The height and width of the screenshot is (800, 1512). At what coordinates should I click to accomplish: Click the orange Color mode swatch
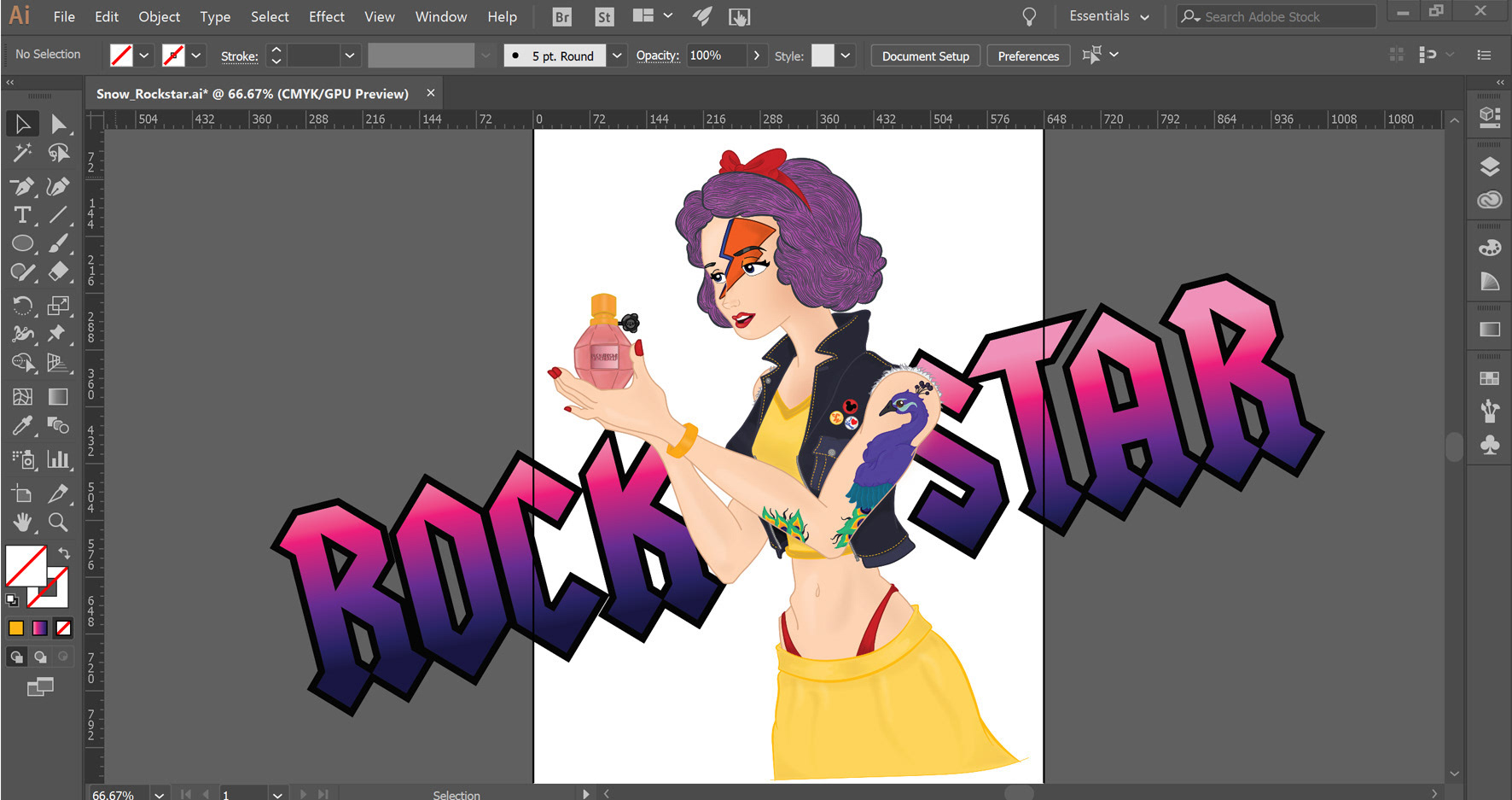click(16, 628)
